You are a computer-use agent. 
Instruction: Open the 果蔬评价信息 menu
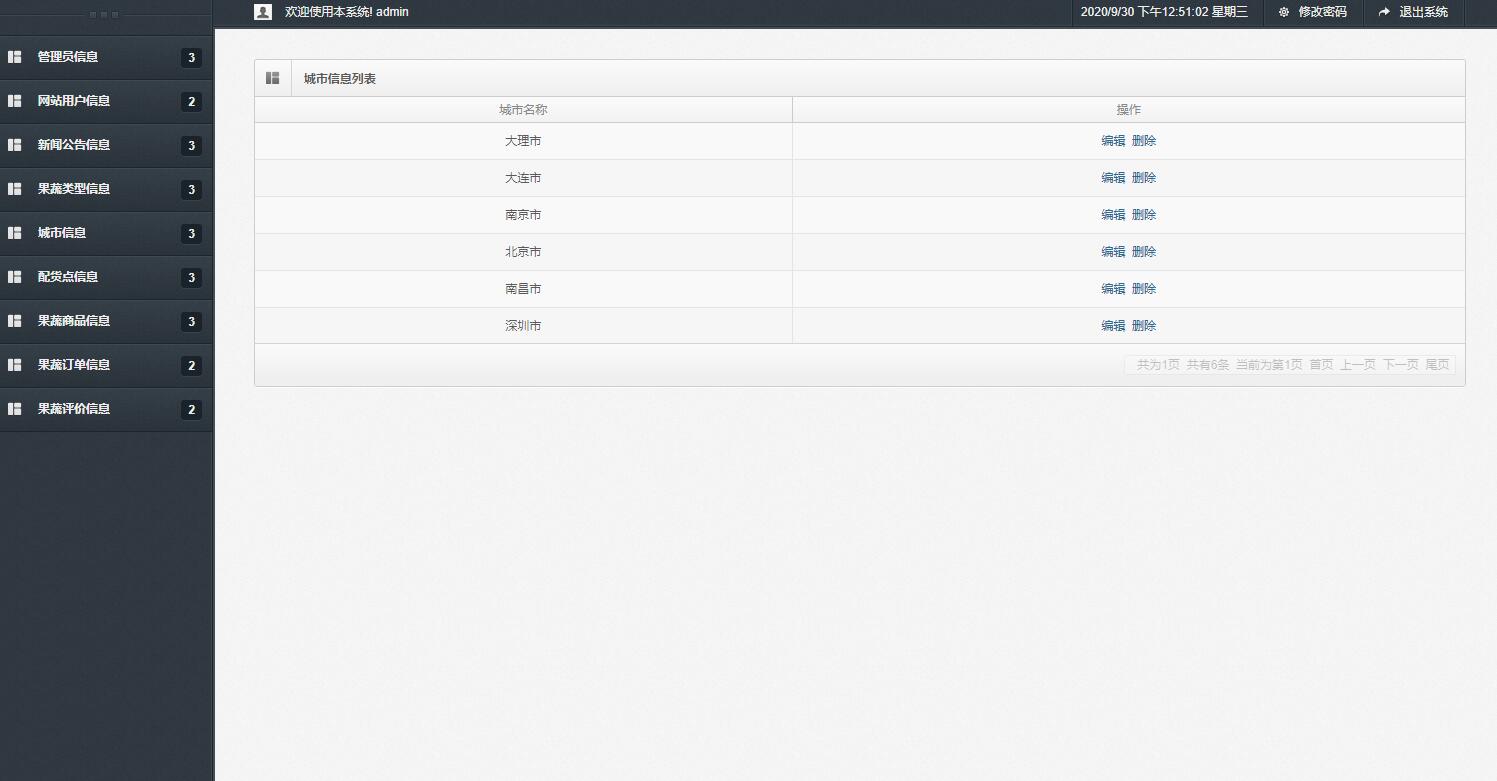click(106, 409)
